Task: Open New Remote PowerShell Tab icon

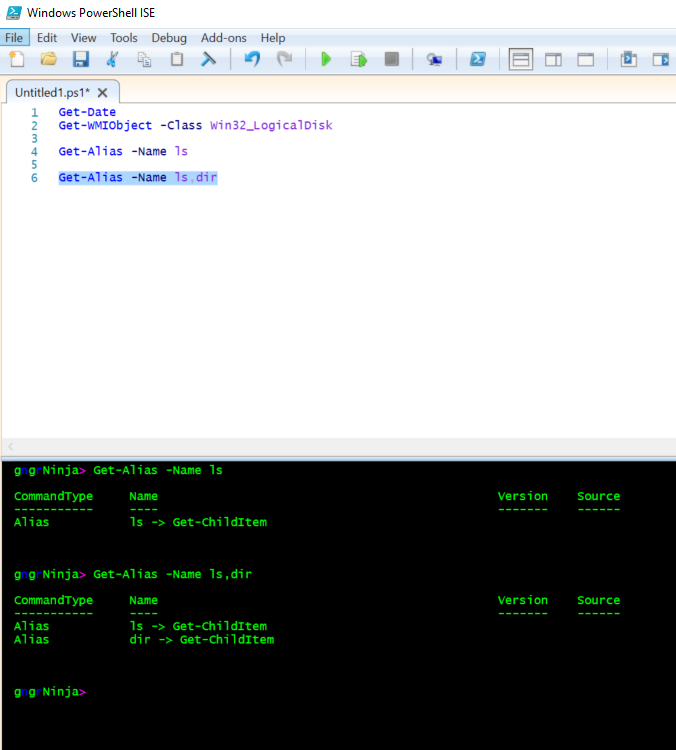Action: [x=434, y=60]
